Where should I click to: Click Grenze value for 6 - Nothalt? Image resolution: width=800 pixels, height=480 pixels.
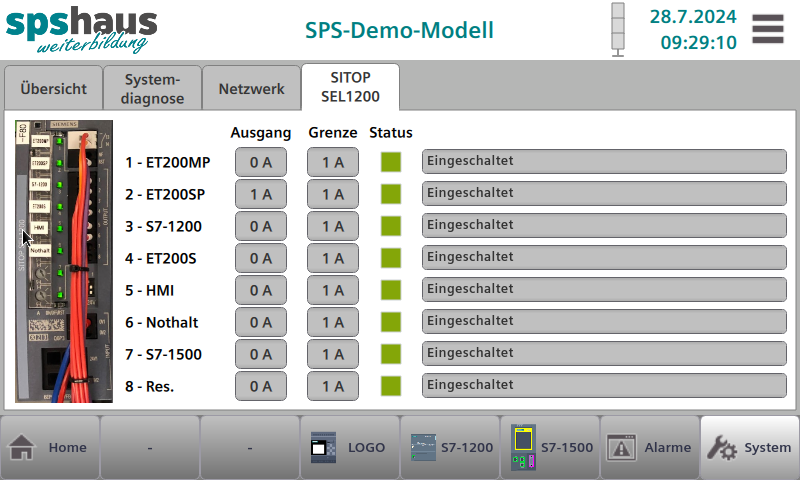click(x=333, y=322)
